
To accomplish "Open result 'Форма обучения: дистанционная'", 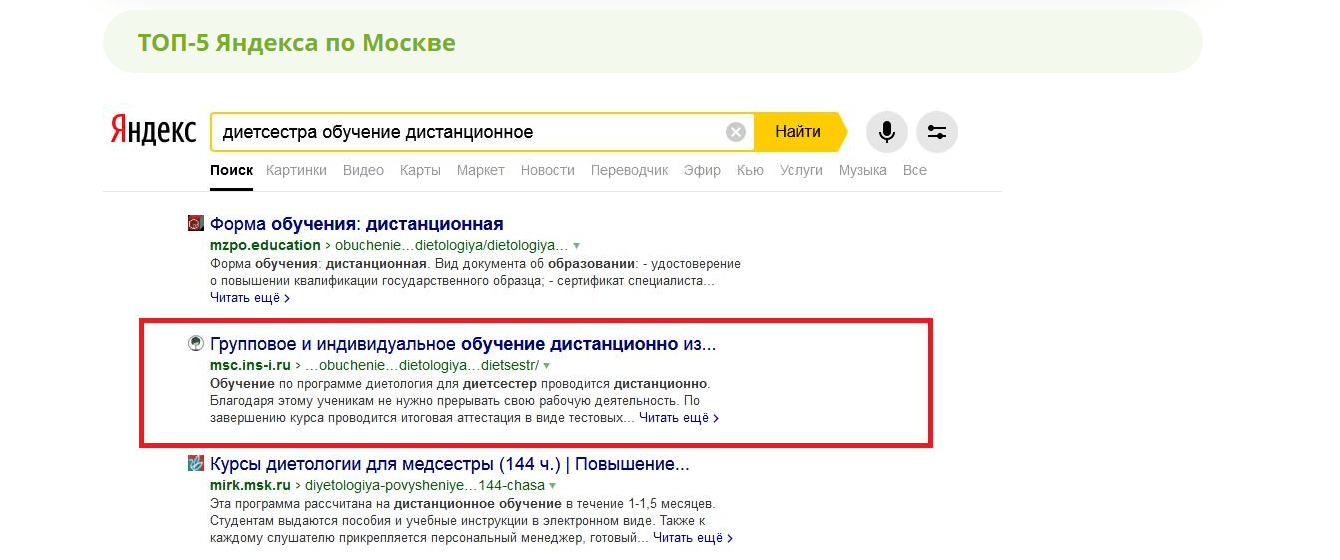I will pyautogui.click(x=357, y=224).
